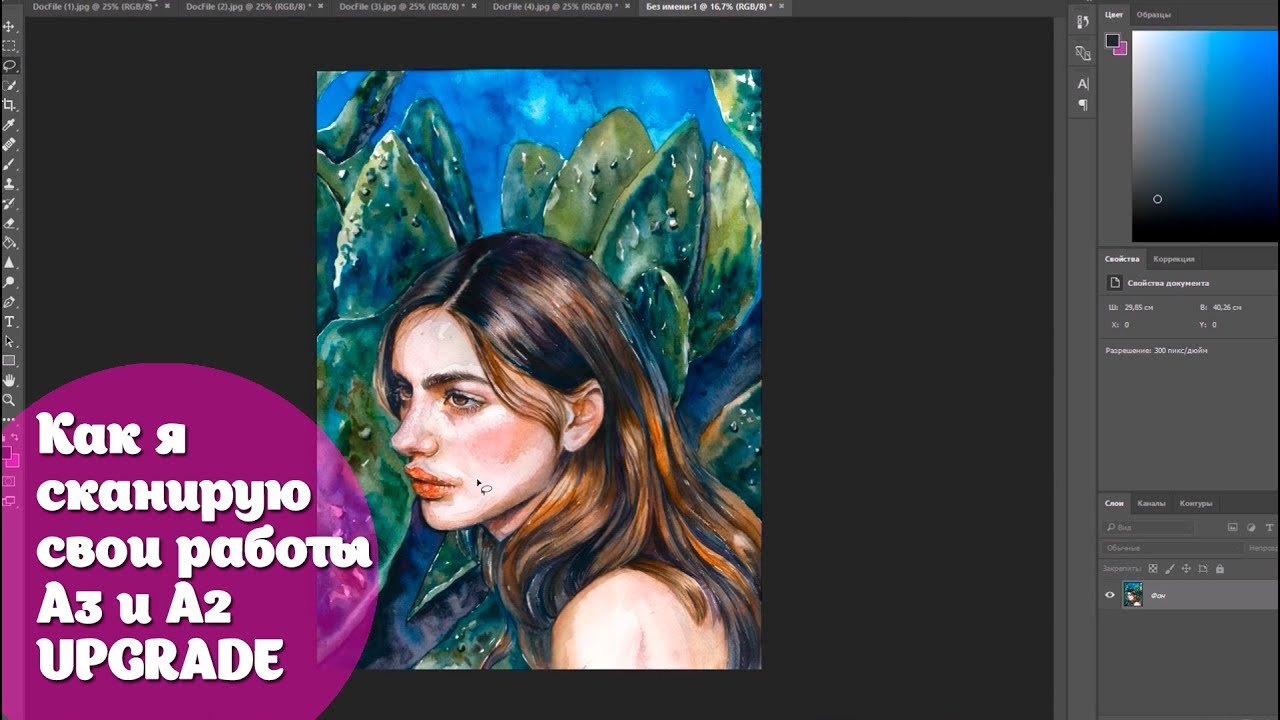The width and height of the screenshot is (1280, 720).
Task: Select the Фон layer name
Action: point(1158,595)
